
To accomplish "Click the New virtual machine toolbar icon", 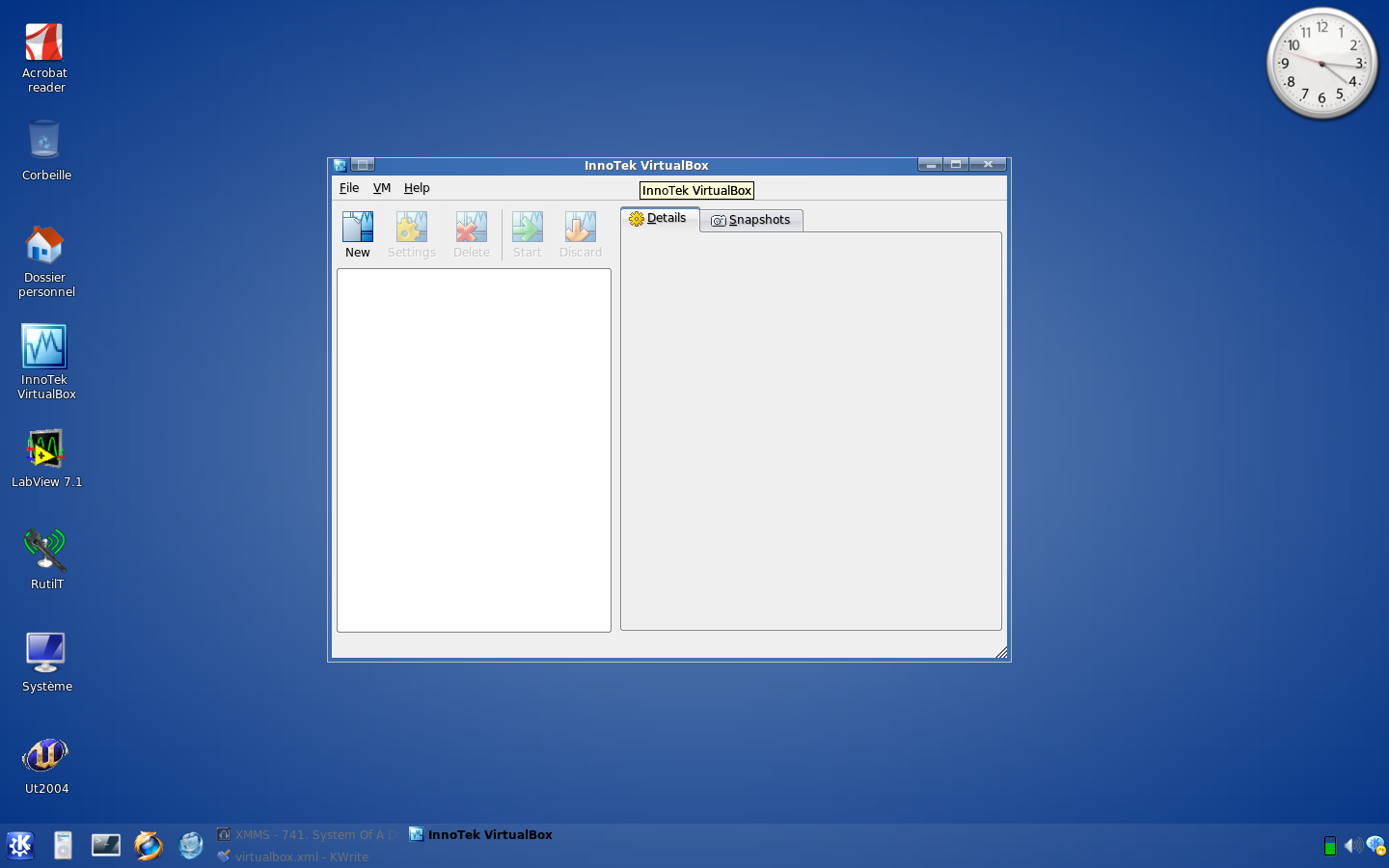I will tap(357, 234).
